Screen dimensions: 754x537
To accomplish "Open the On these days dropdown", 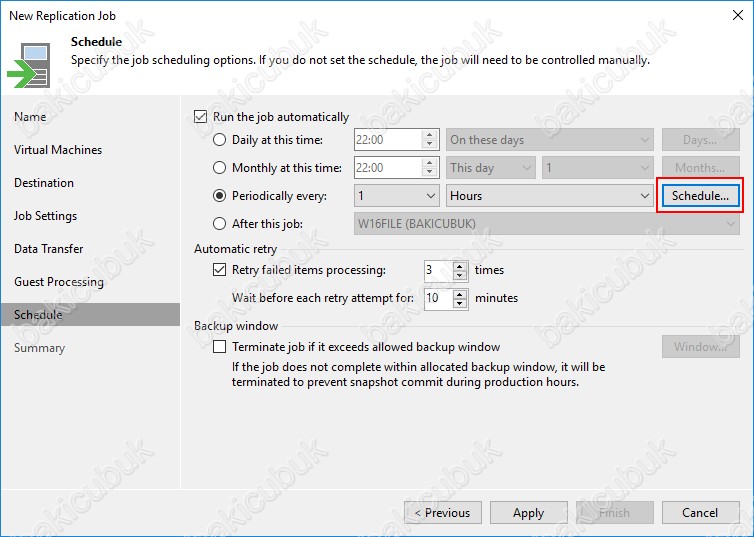I will click(x=550, y=140).
